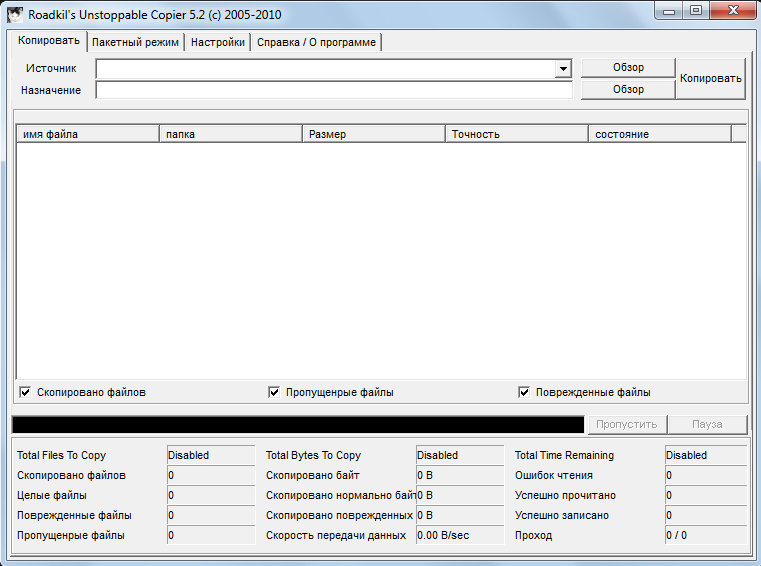This screenshot has height=566, width=761.
Task: Click Обзор next to the Источник field
Action: [628, 67]
